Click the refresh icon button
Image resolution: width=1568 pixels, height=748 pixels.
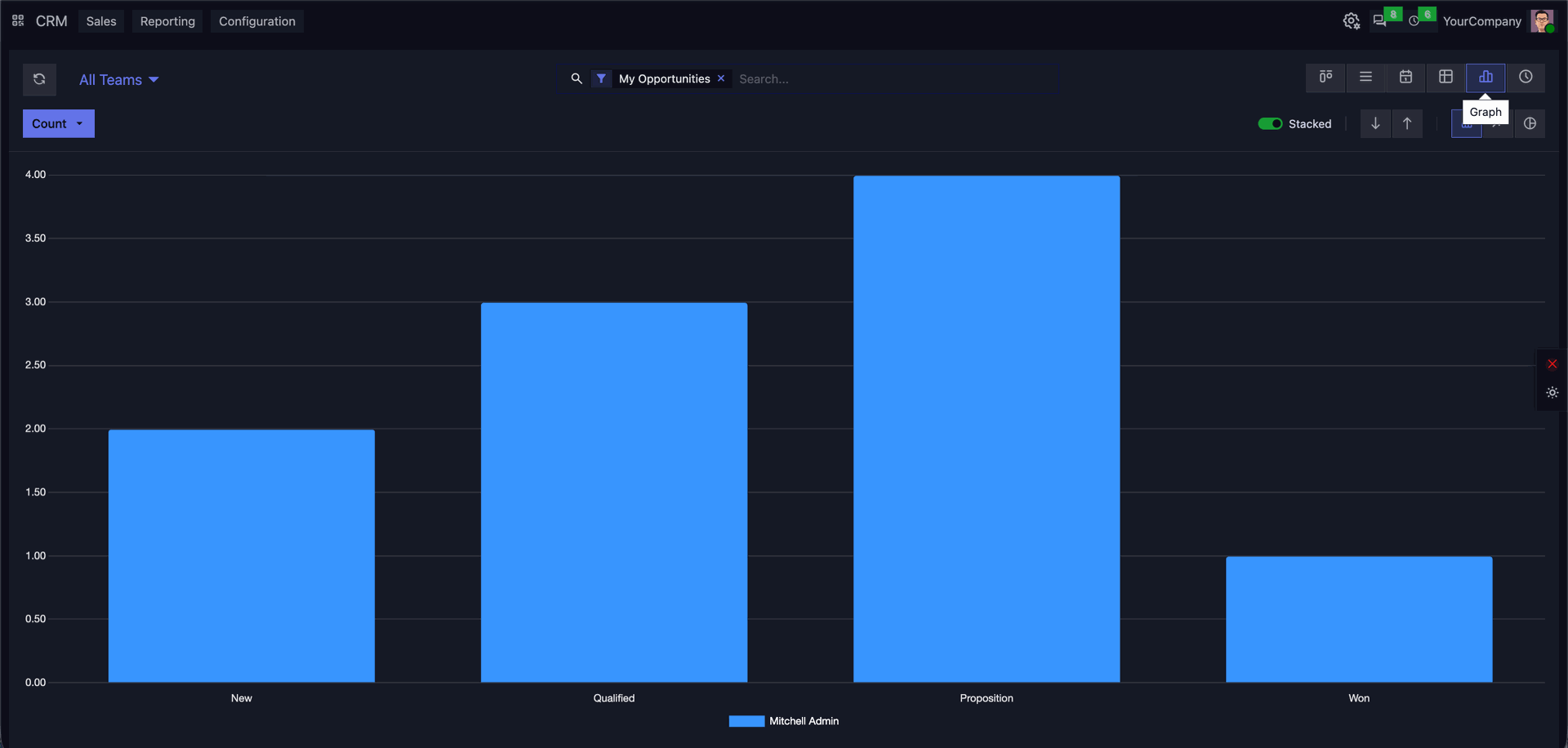coord(39,79)
